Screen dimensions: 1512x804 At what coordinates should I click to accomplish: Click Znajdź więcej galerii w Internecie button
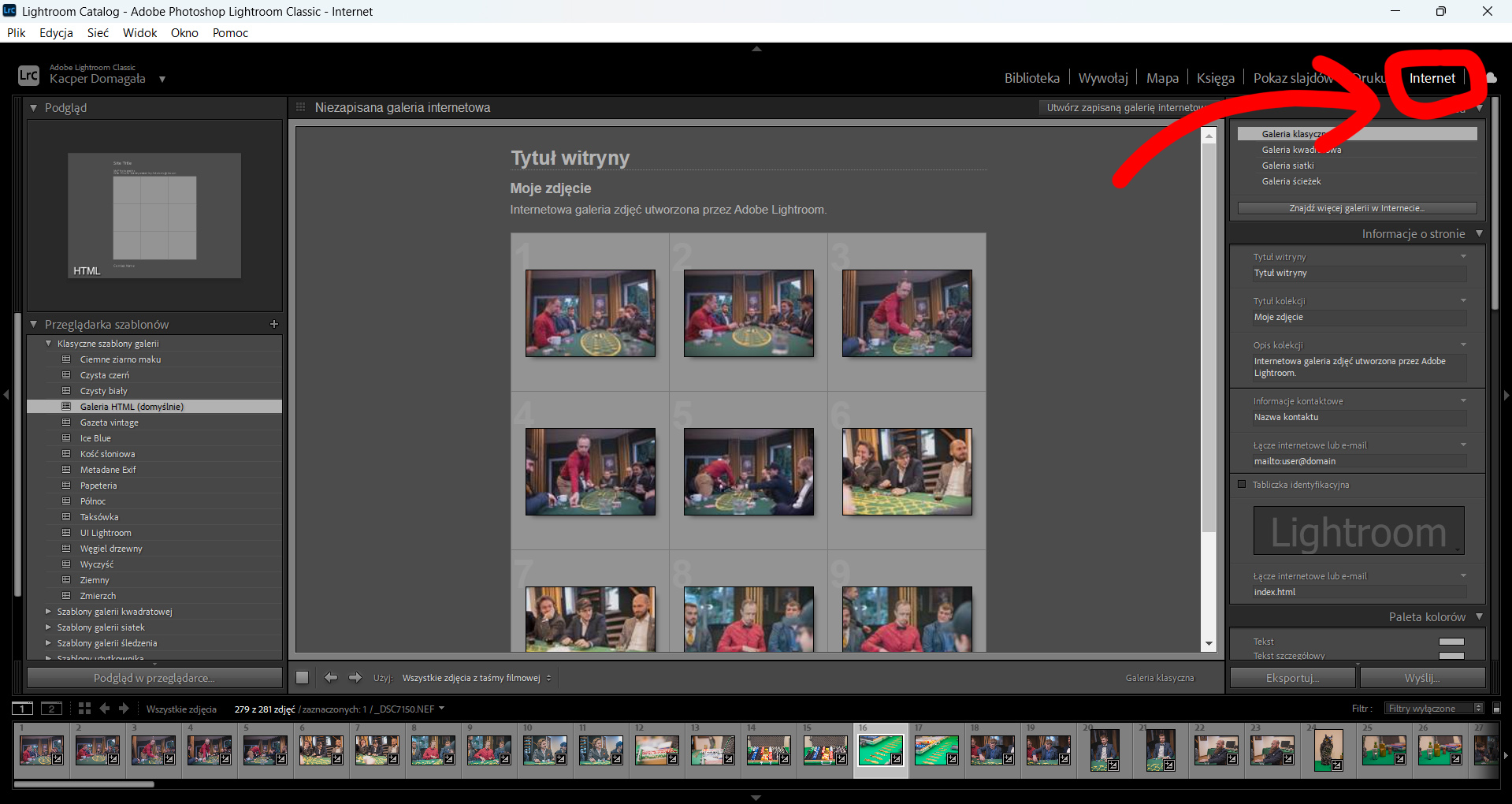1357,208
